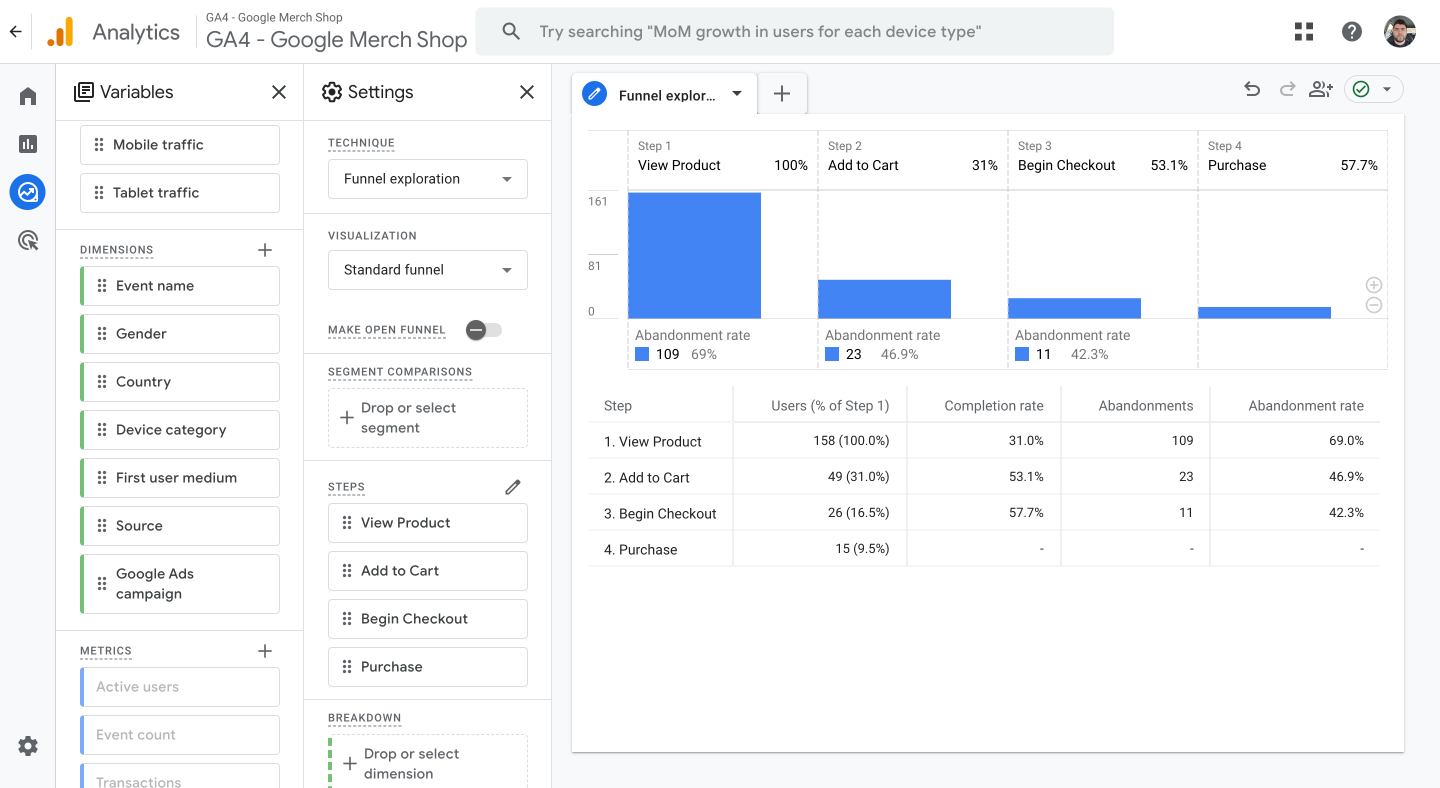This screenshot has width=1440, height=788.
Task: Open Explore icon in left sidebar
Action: click(28, 192)
